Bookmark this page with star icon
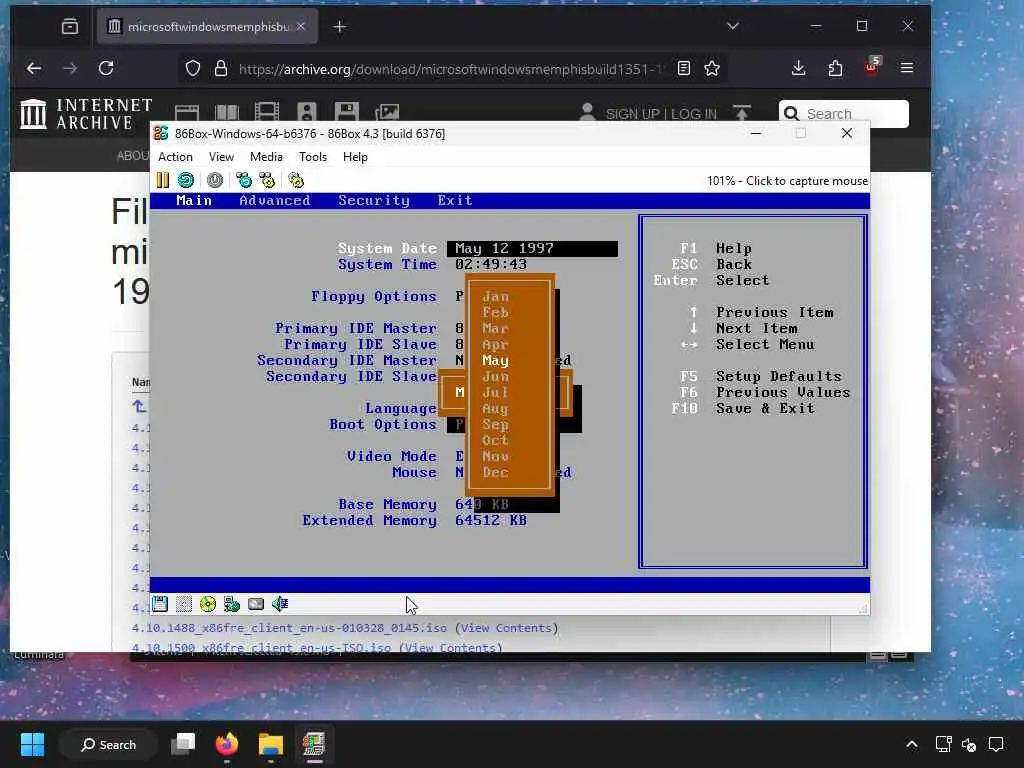This screenshot has height=768, width=1024. [712, 68]
